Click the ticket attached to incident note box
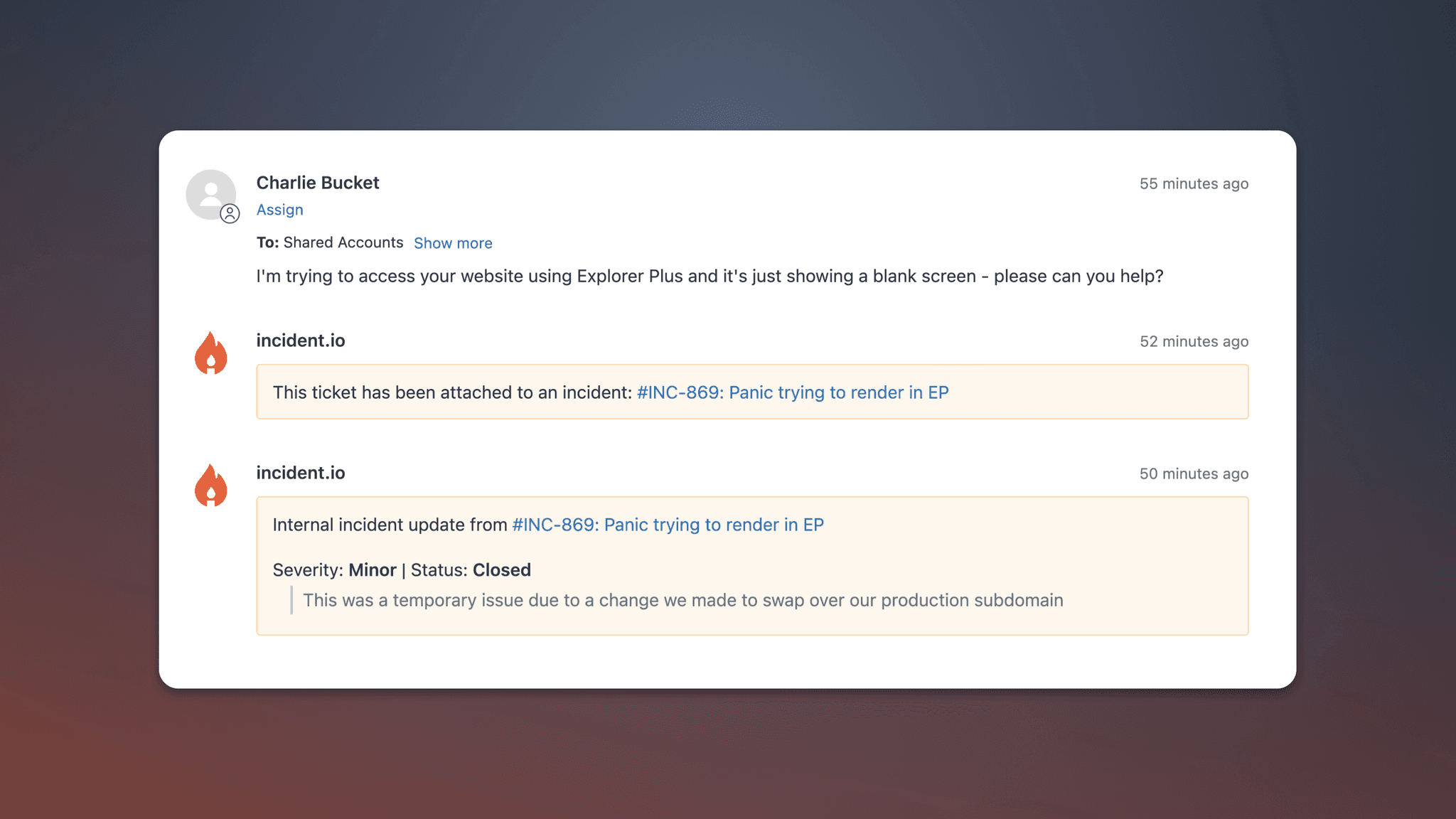 click(752, 392)
